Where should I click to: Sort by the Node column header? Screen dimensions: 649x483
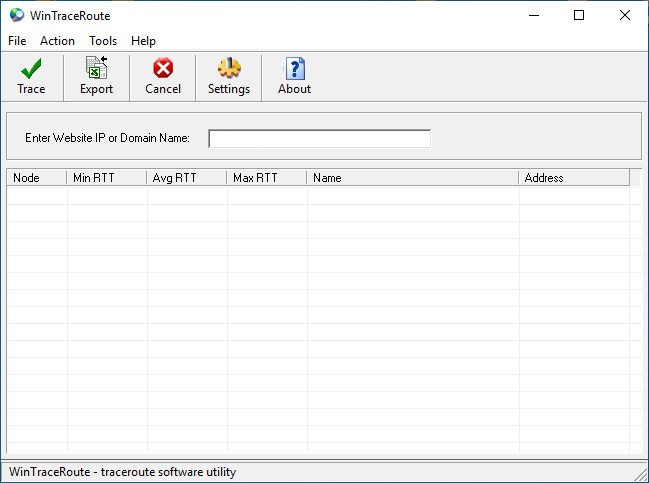tap(36, 178)
